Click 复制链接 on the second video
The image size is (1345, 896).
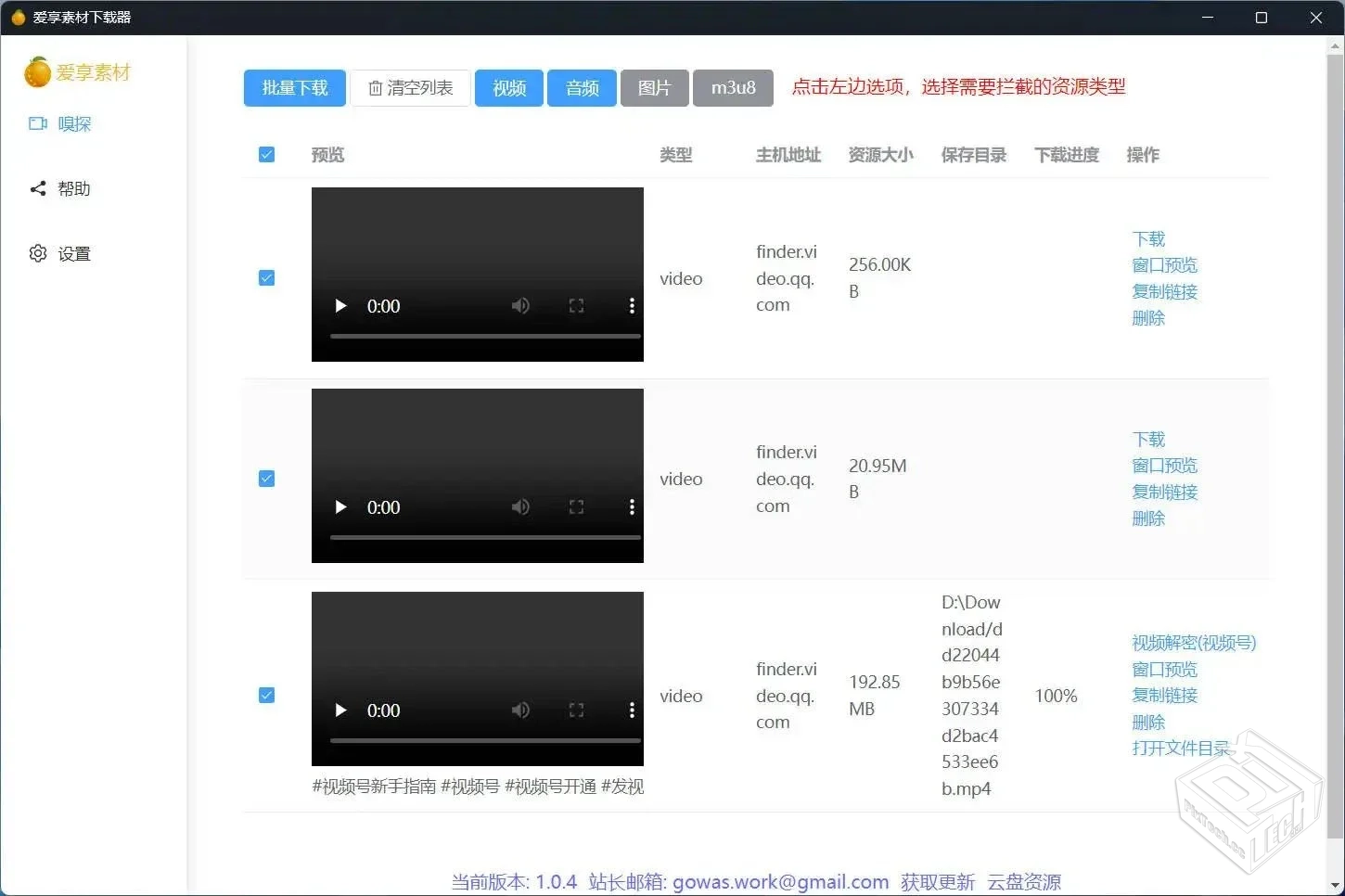pos(1164,492)
